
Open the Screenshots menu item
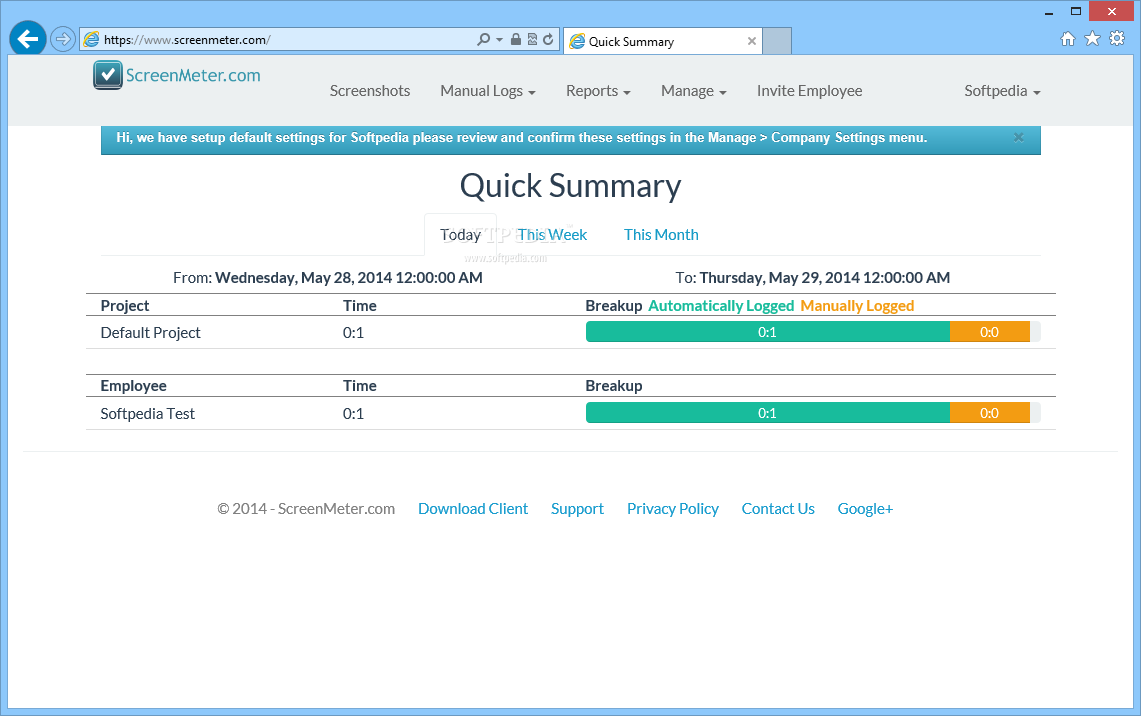pos(370,91)
